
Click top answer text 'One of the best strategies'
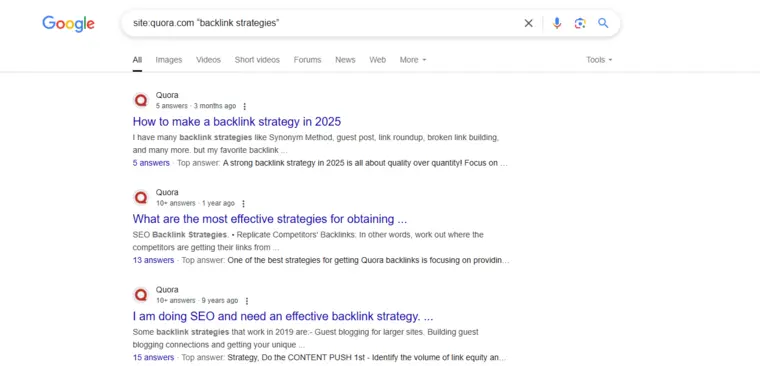[368, 260]
